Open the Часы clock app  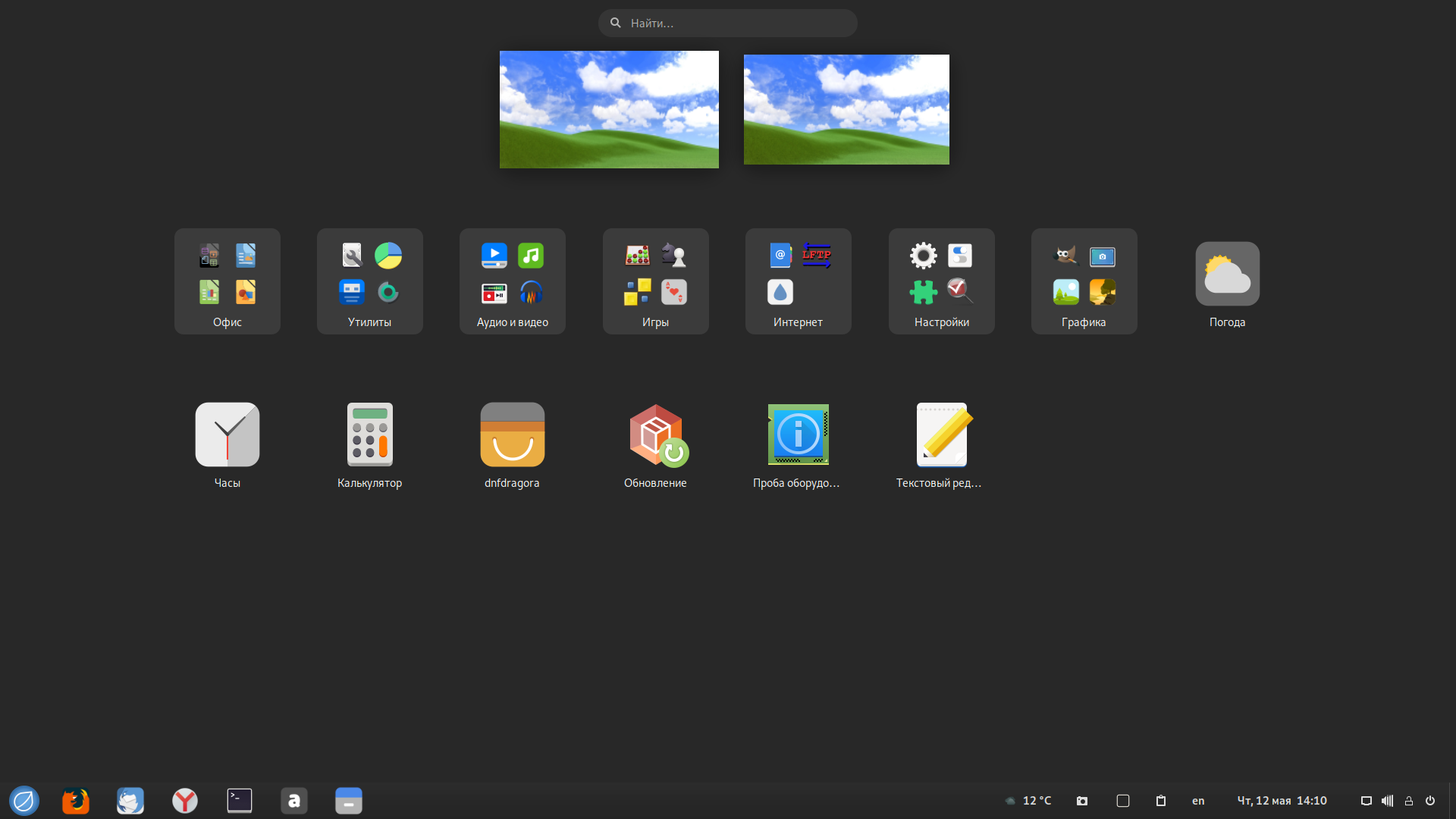227,435
